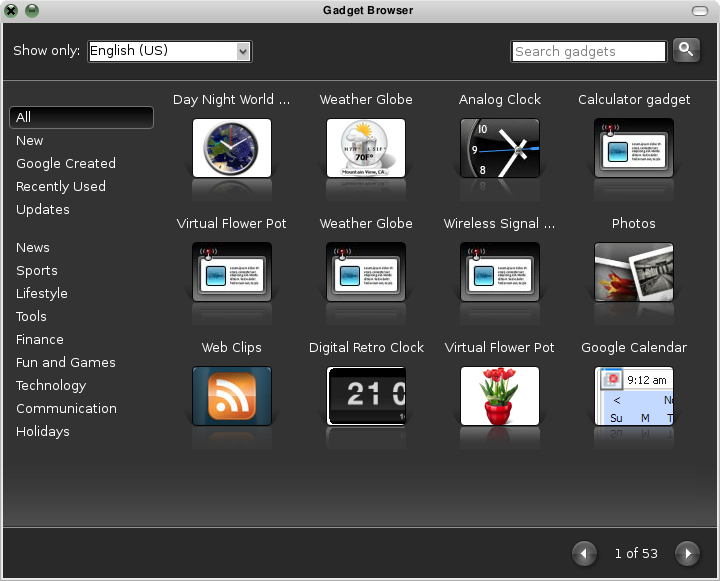Browse the Sports category

point(37,271)
